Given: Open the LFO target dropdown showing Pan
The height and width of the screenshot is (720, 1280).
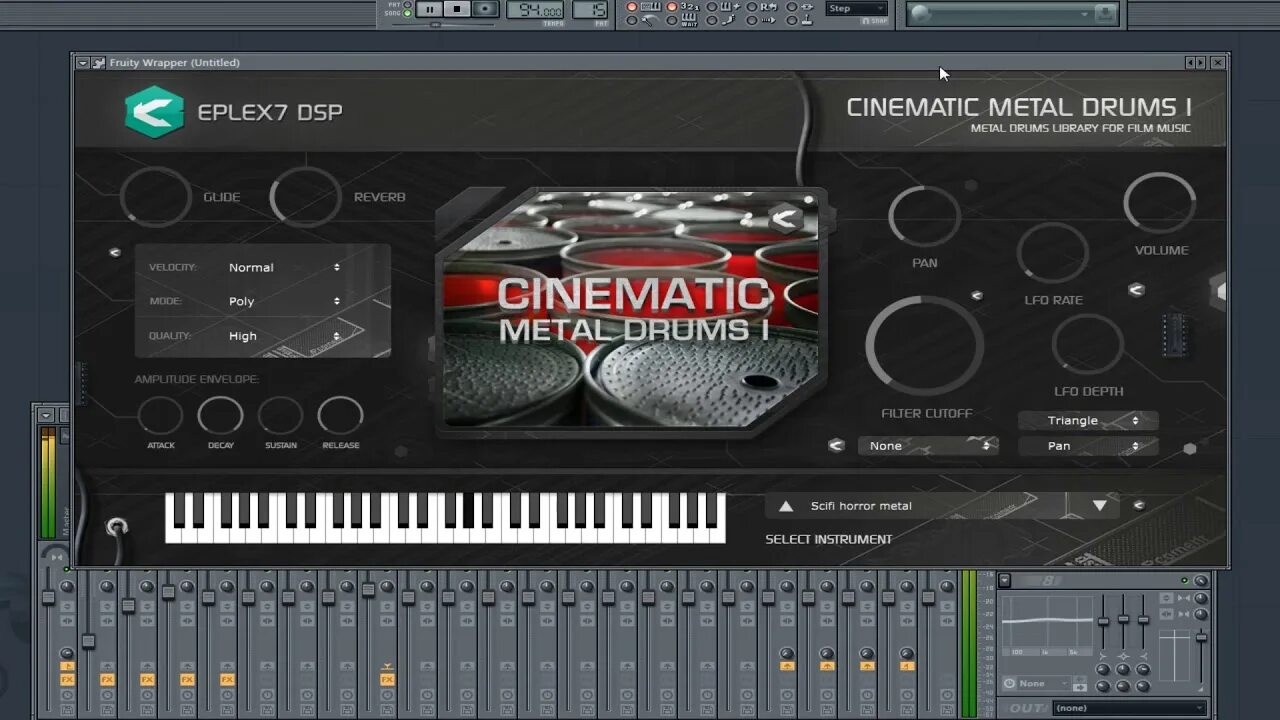Looking at the screenshot, I should coord(1088,446).
